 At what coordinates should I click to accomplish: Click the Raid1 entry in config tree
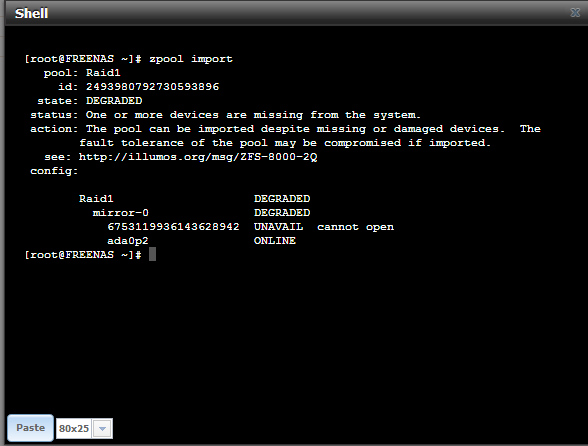(96, 199)
